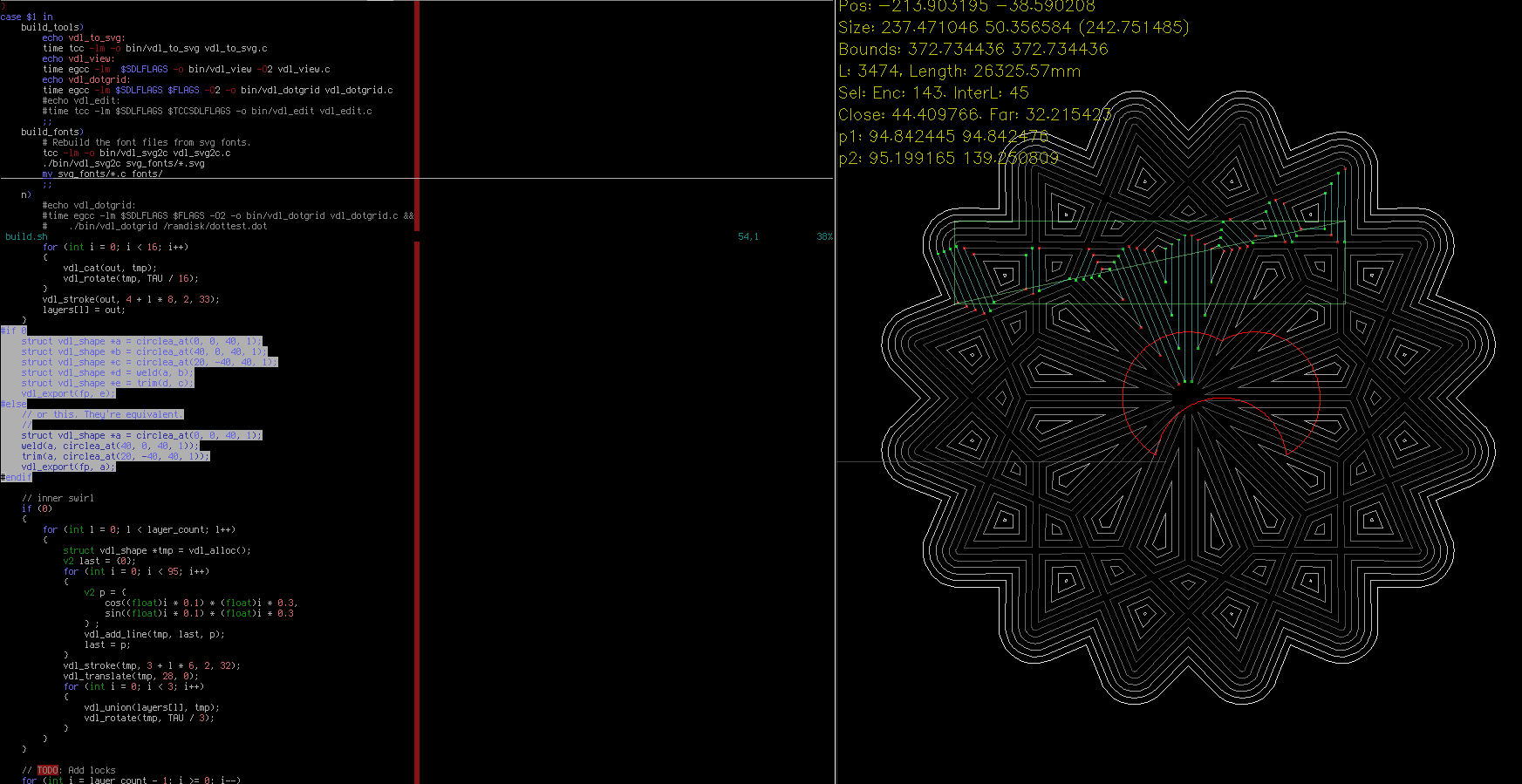The image size is (1522, 784).
Task: Click the red arc curve in the pattern viewer
Action: point(1222,393)
